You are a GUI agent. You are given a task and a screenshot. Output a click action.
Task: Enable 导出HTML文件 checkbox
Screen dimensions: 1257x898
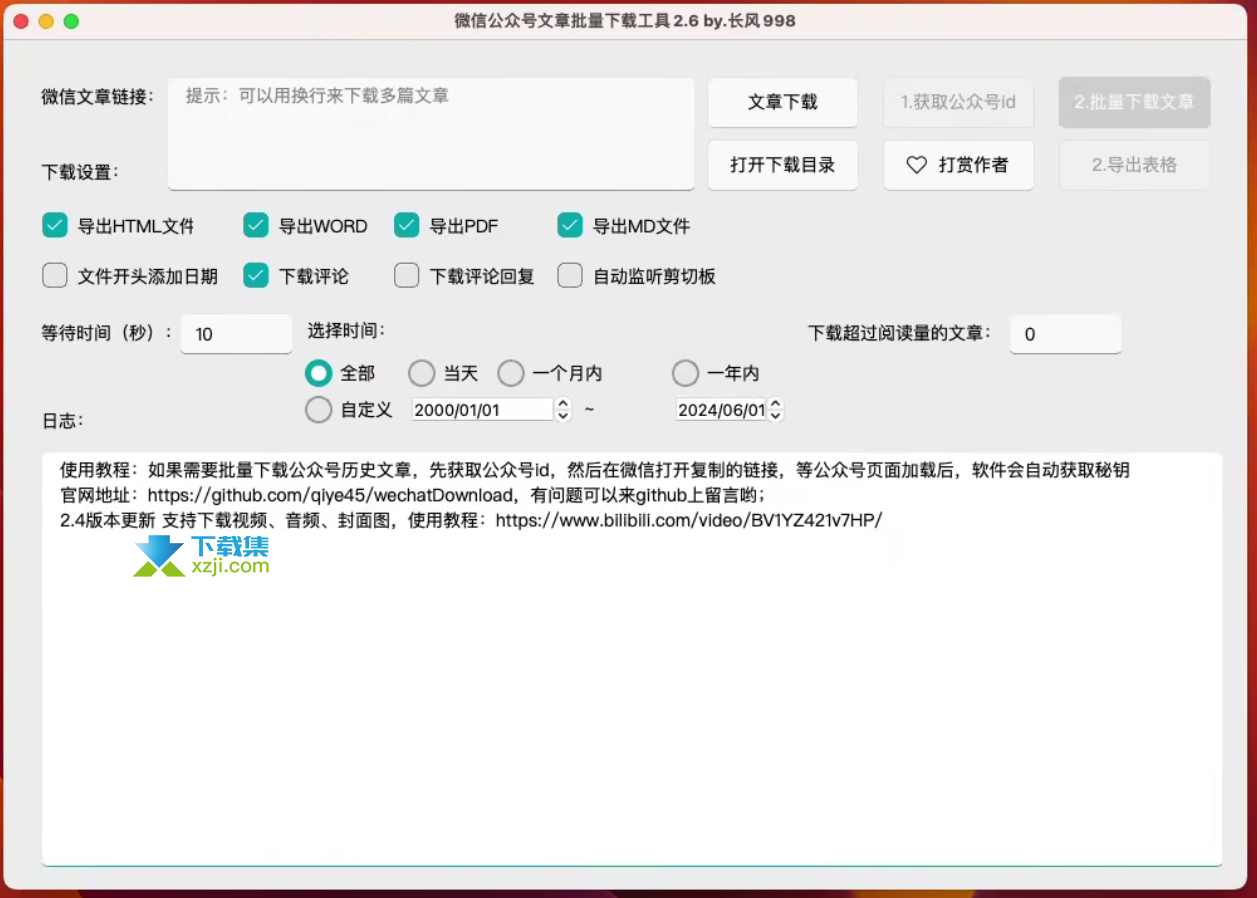click(54, 225)
